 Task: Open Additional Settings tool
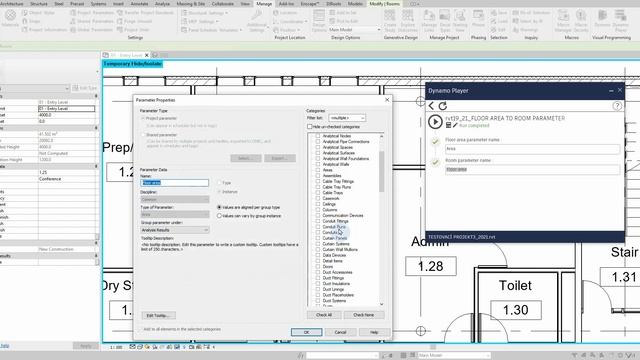point(257,21)
